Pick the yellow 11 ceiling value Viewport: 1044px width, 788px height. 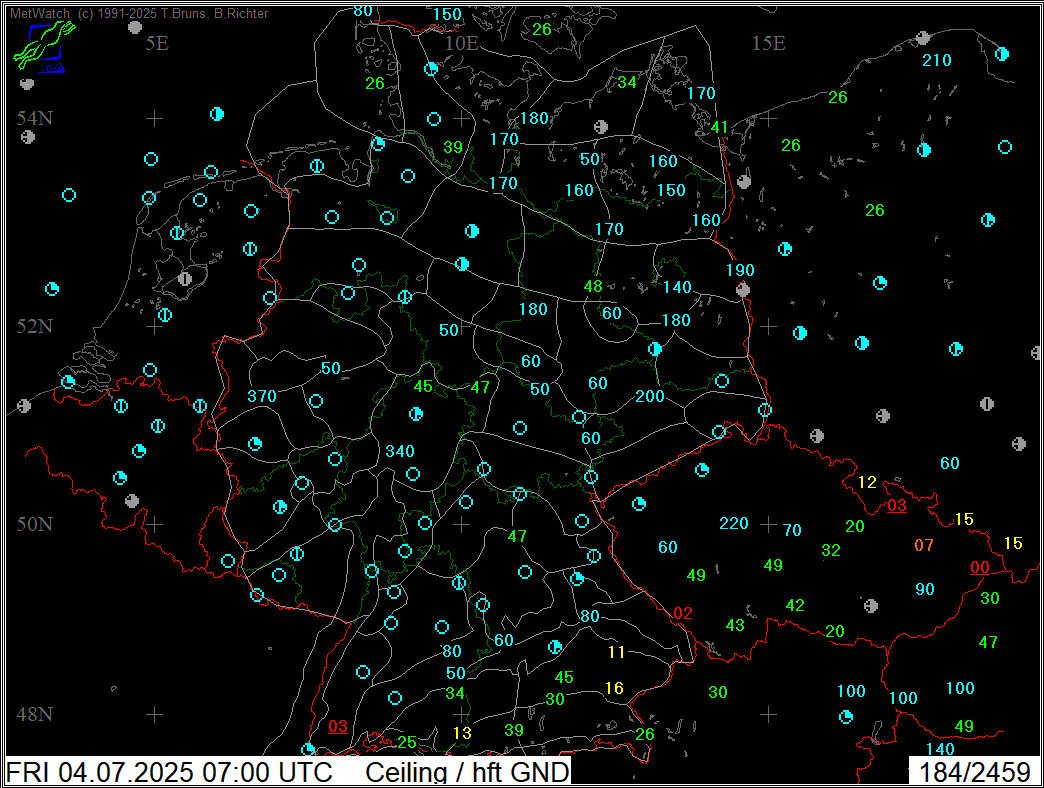pos(617,652)
